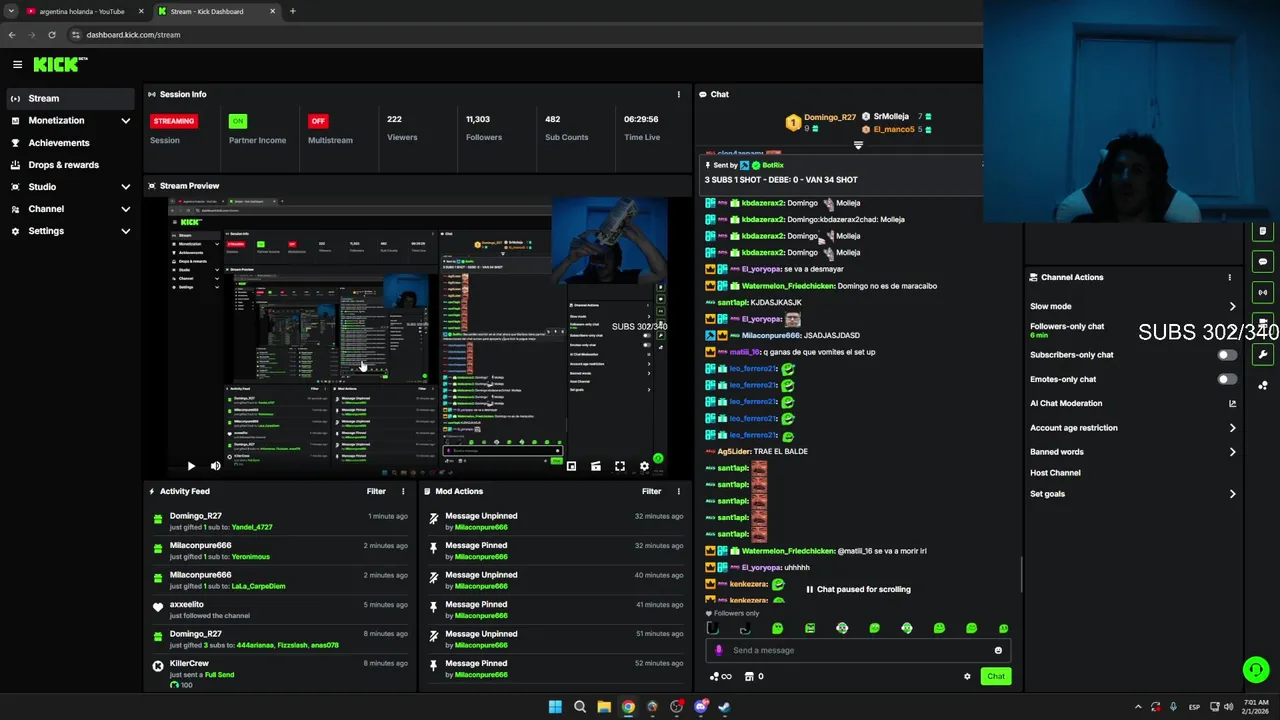Image resolution: width=1280 pixels, height=720 pixels.
Task: Toggle Multistream OFF badge
Action: pyautogui.click(x=318, y=121)
